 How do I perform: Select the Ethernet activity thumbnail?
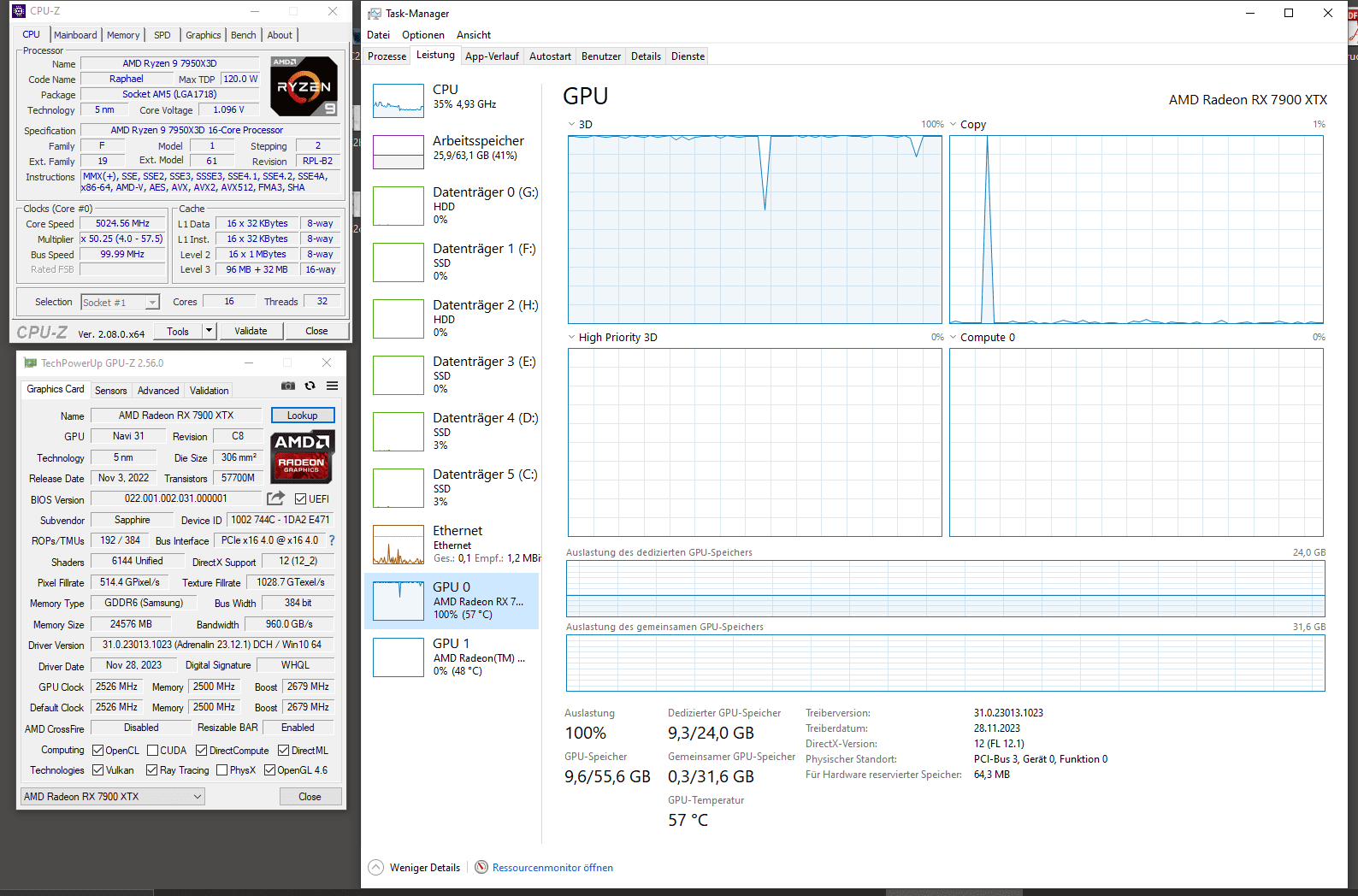pos(399,545)
